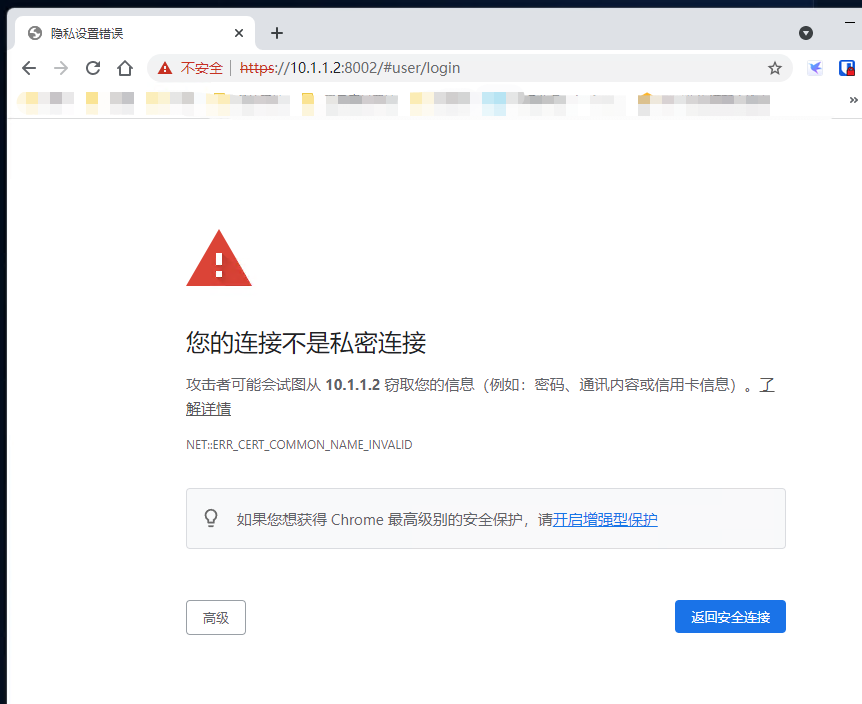Click the back navigation arrow

[29, 68]
